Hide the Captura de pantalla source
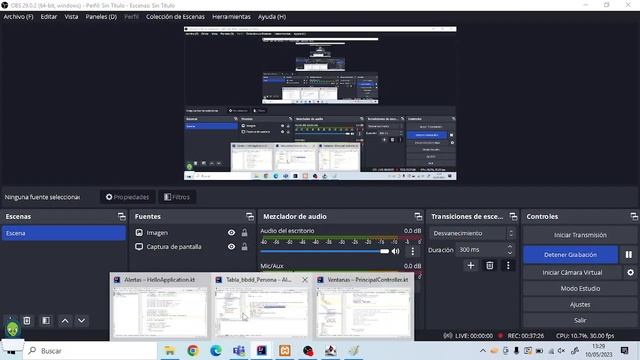 231,247
